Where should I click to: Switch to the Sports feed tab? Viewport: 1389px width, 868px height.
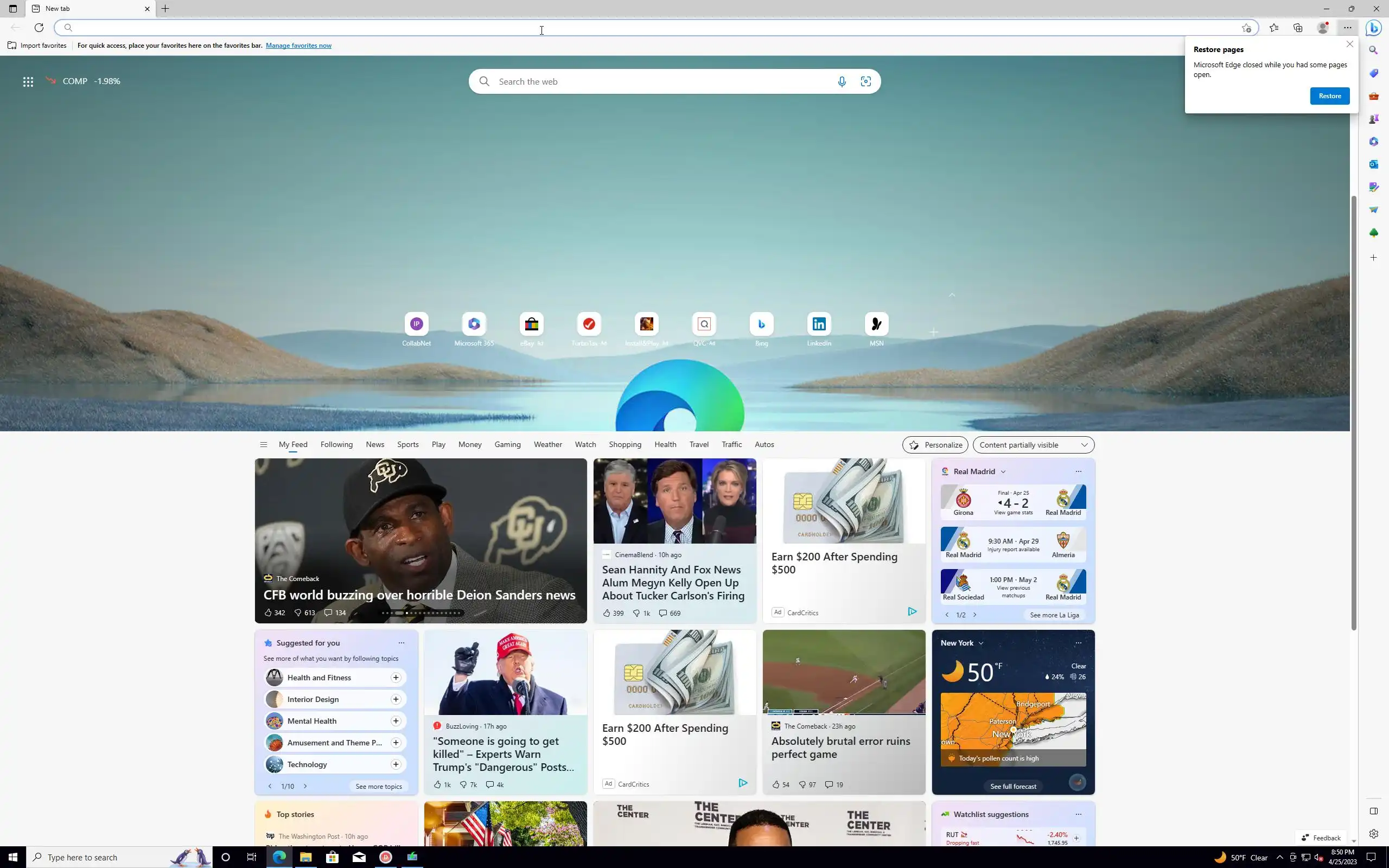click(x=407, y=444)
